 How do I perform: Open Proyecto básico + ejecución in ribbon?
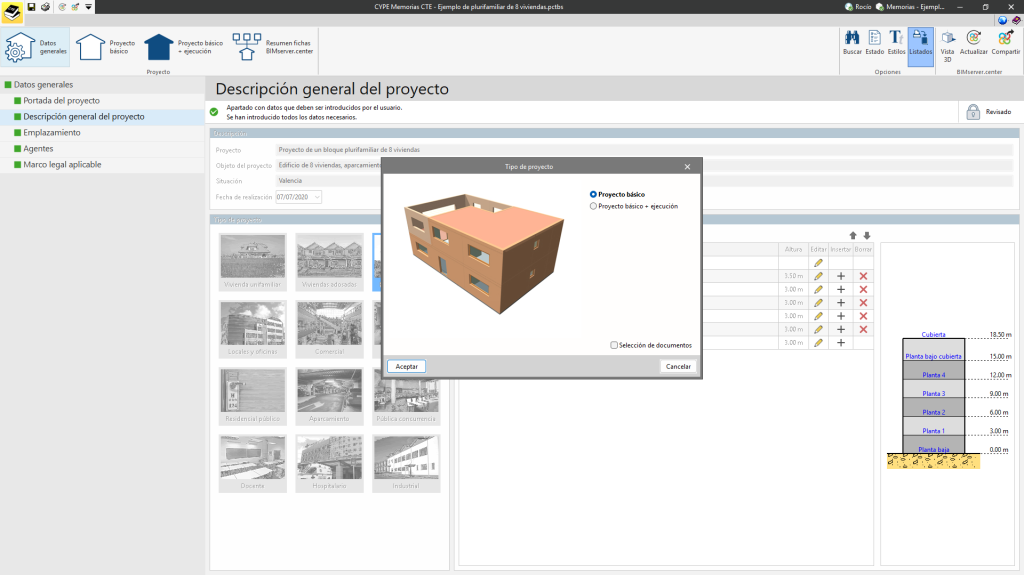184,47
